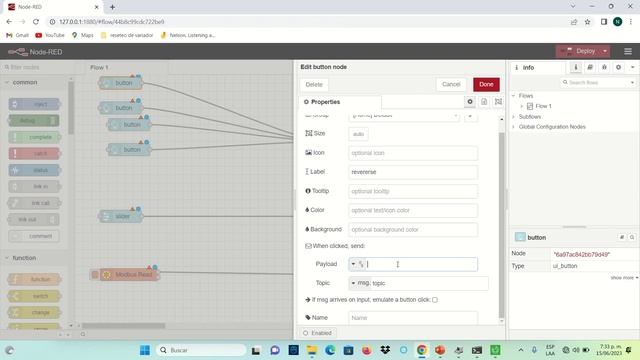Image resolution: width=640 pixels, height=360 pixels.
Task: Focus the Background color field
Action: coord(413,230)
